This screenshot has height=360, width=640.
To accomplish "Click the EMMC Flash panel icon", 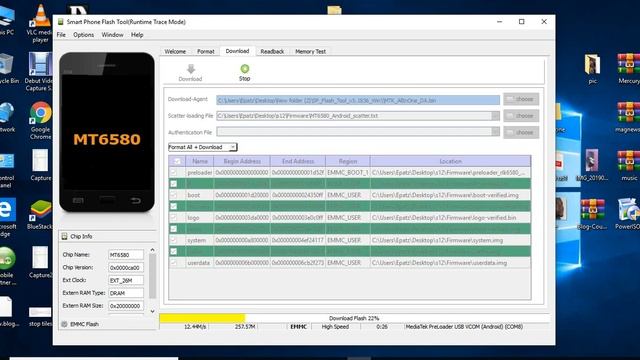I will pos(64,324).
